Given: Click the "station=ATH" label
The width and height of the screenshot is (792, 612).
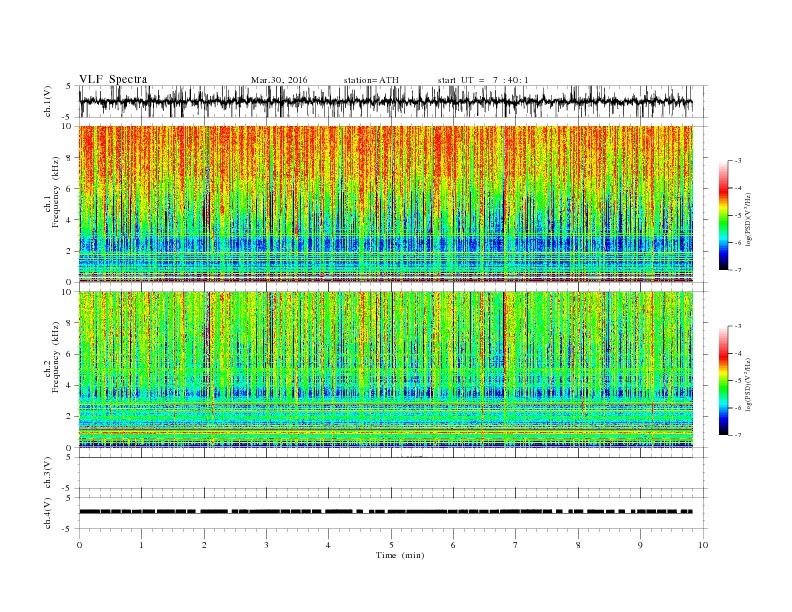Looking at the screenshot, I should tap(371, 80).
